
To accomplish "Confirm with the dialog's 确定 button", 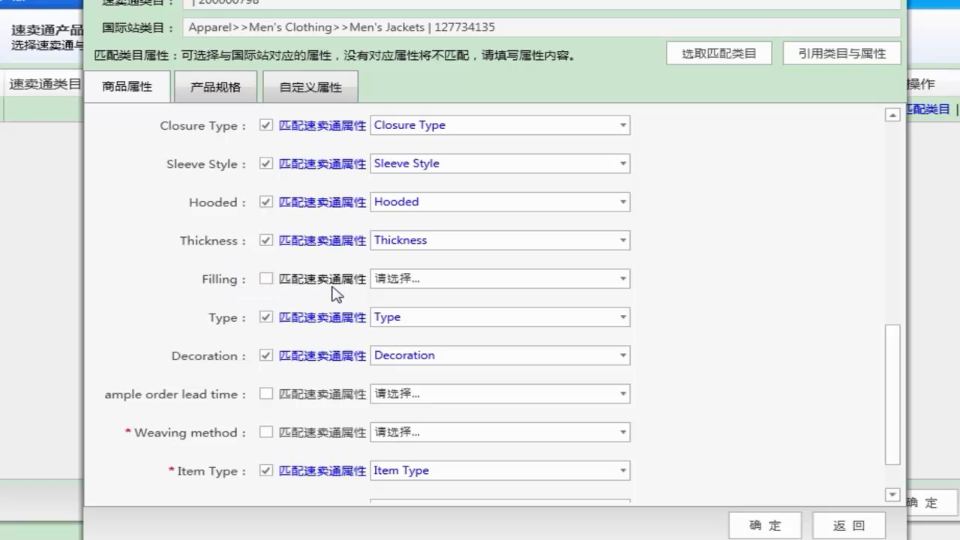I will click(x=765, y=525).
